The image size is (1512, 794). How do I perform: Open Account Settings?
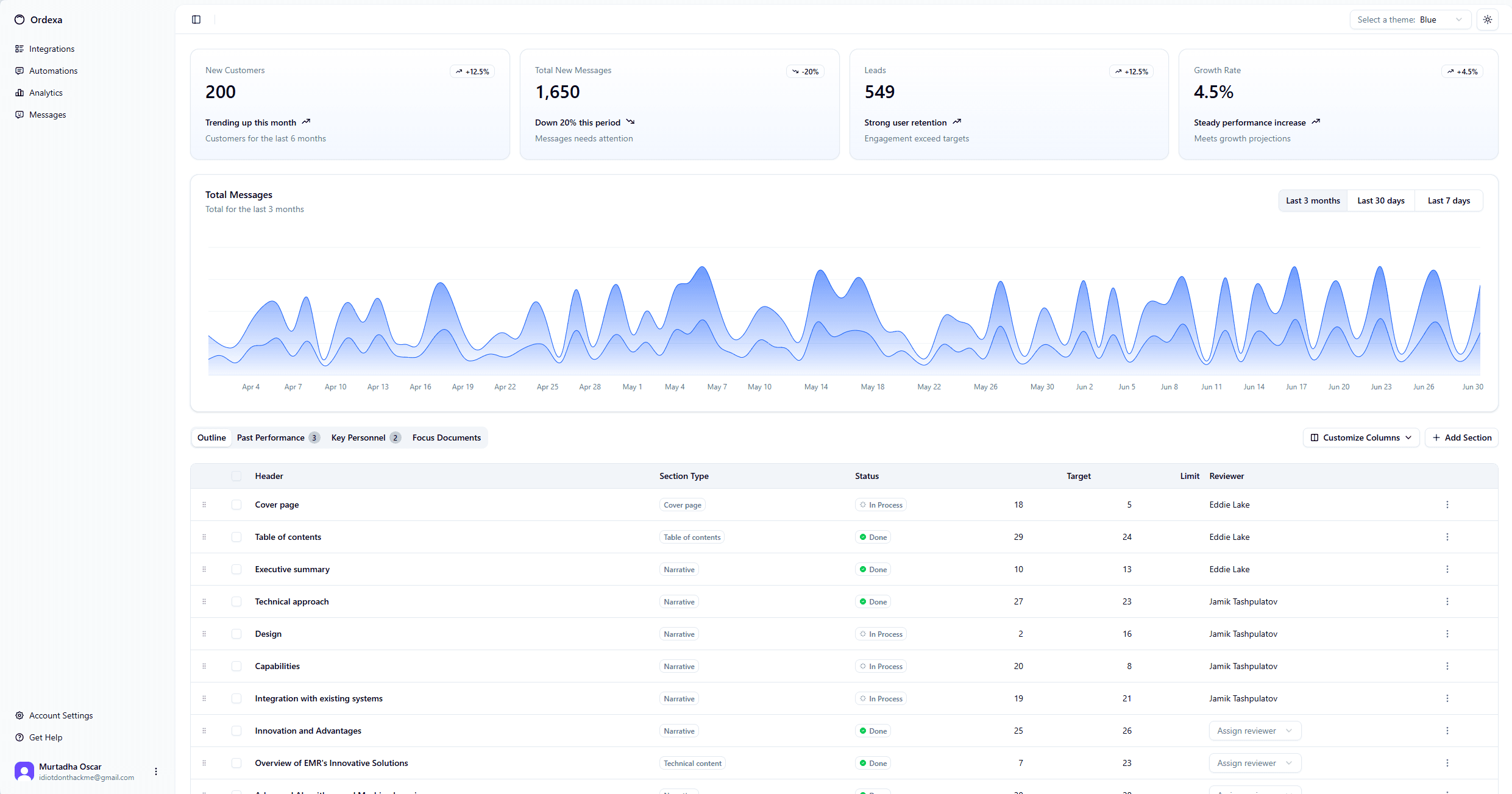coord(60,715)
